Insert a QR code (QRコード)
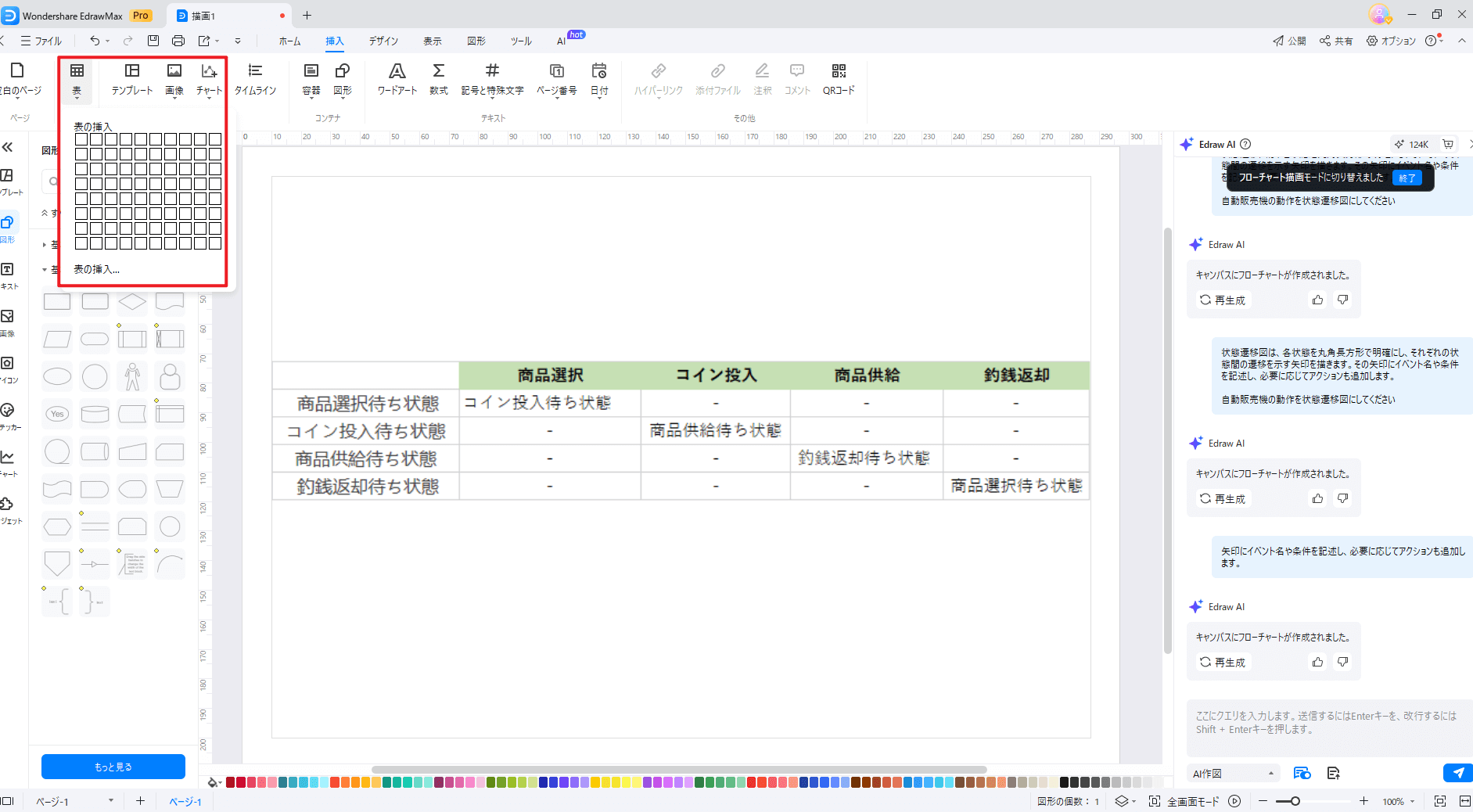 pos(839,79)
